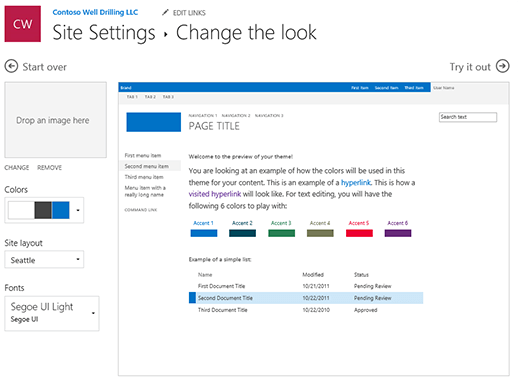Click TAB 3 in the preview
This screenshot has width=518, height=384.
click(x=168, y=97)
